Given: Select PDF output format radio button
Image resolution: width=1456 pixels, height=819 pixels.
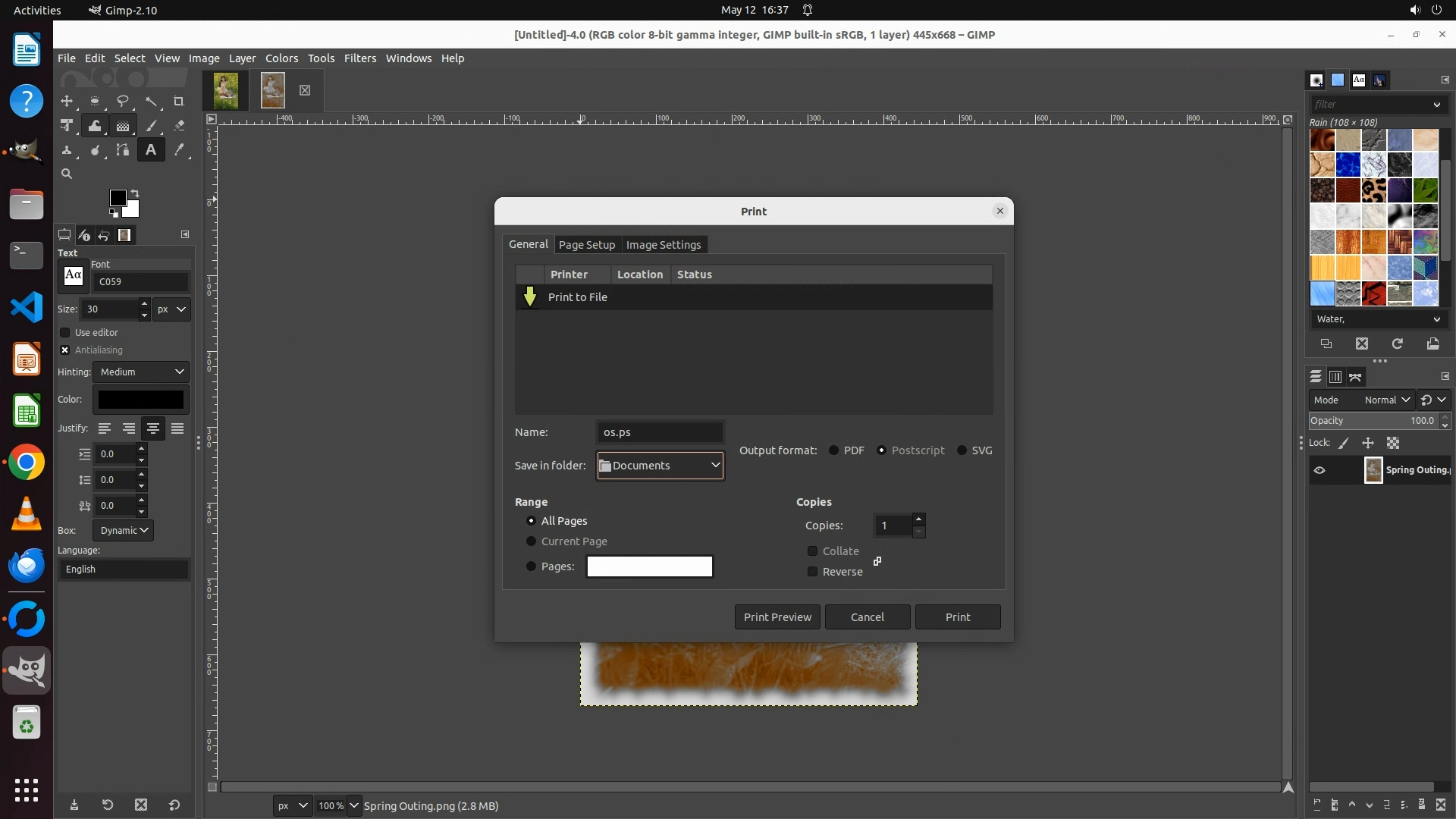Looking at the screenshot, I should pyautogui.click(x=834, y=450).
